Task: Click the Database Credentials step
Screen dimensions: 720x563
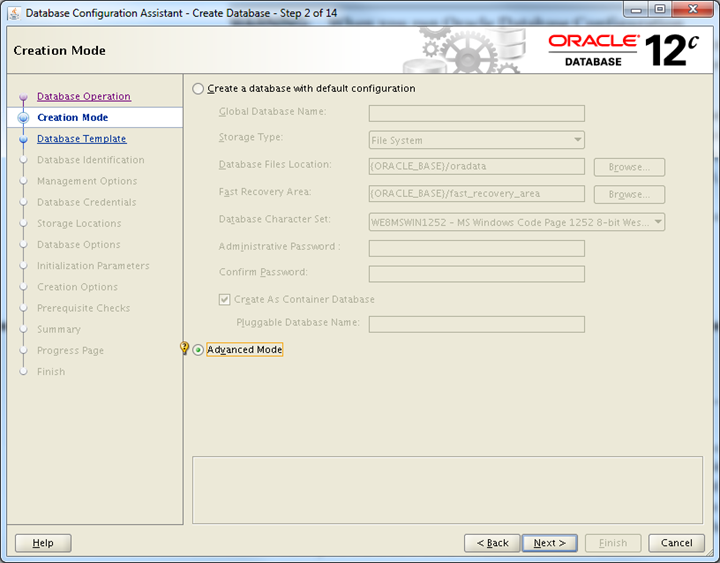Action: 86,202
